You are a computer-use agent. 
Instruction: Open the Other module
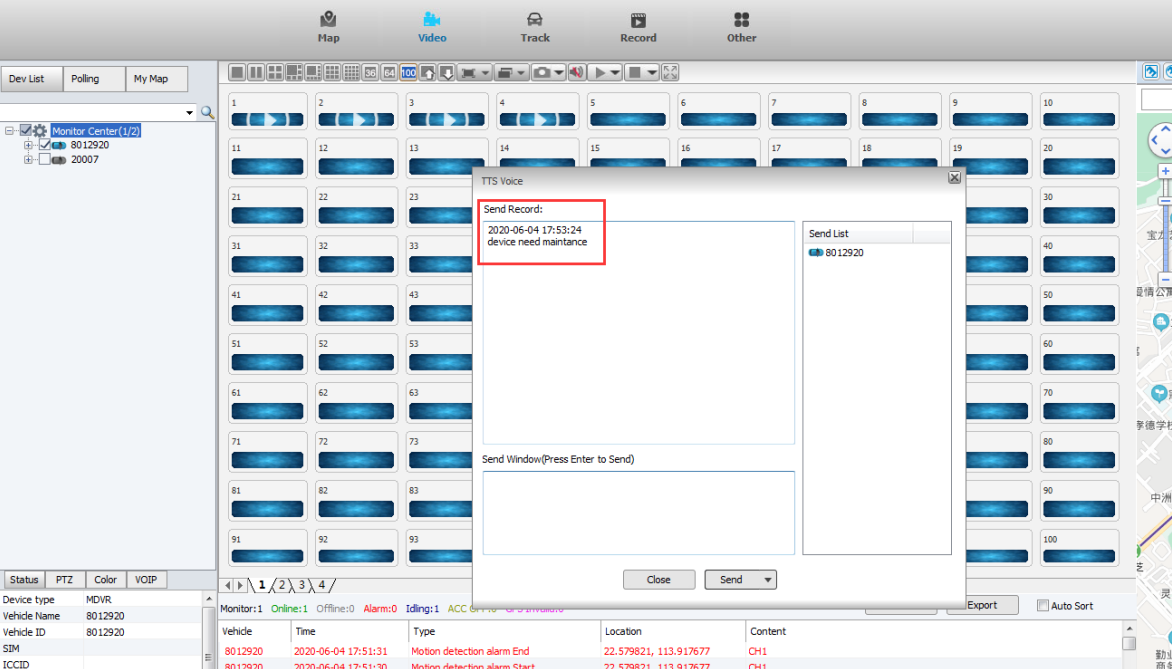pos(741,27)
